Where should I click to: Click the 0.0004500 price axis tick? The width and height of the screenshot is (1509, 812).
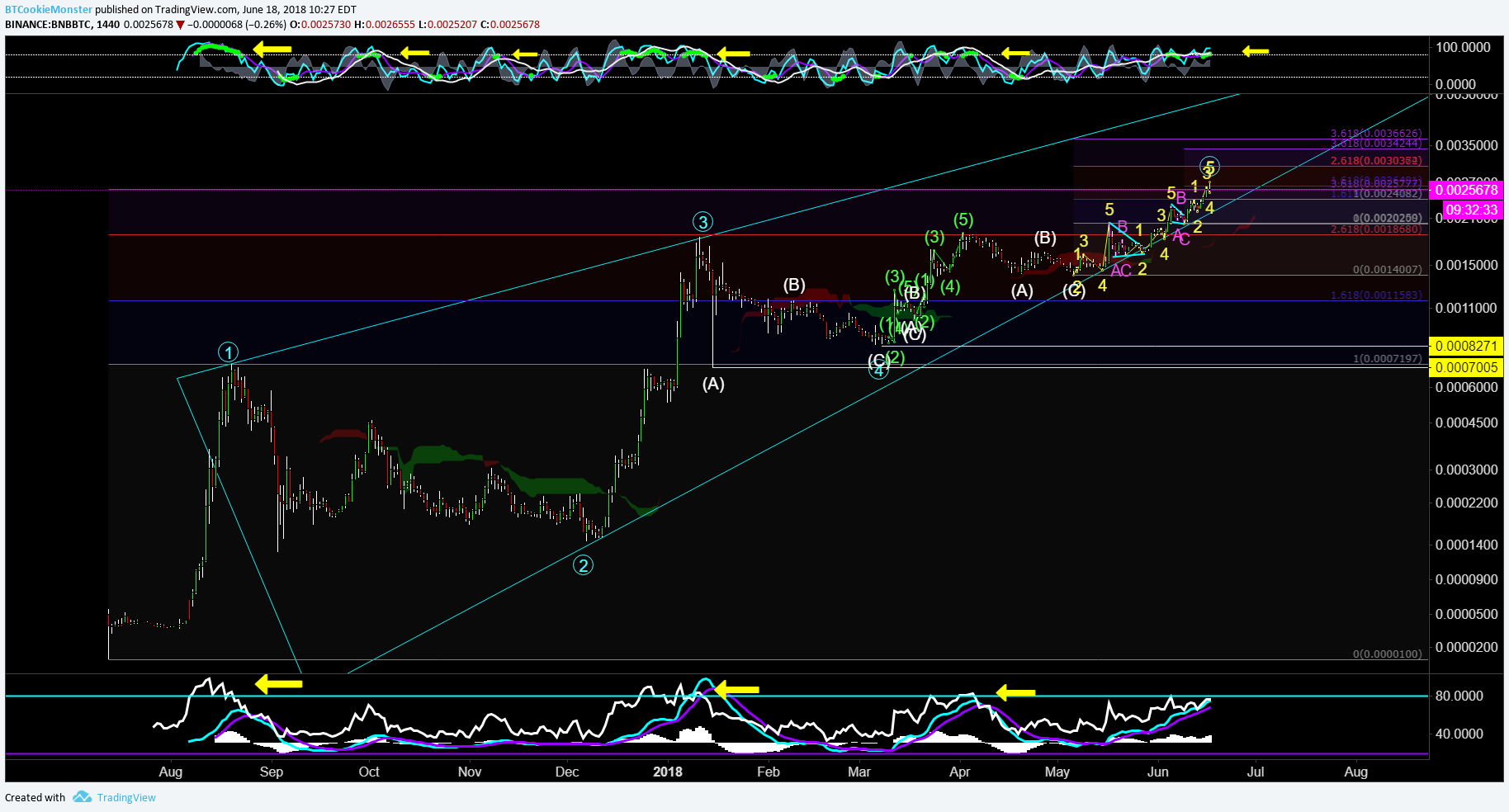[1466, 423]
